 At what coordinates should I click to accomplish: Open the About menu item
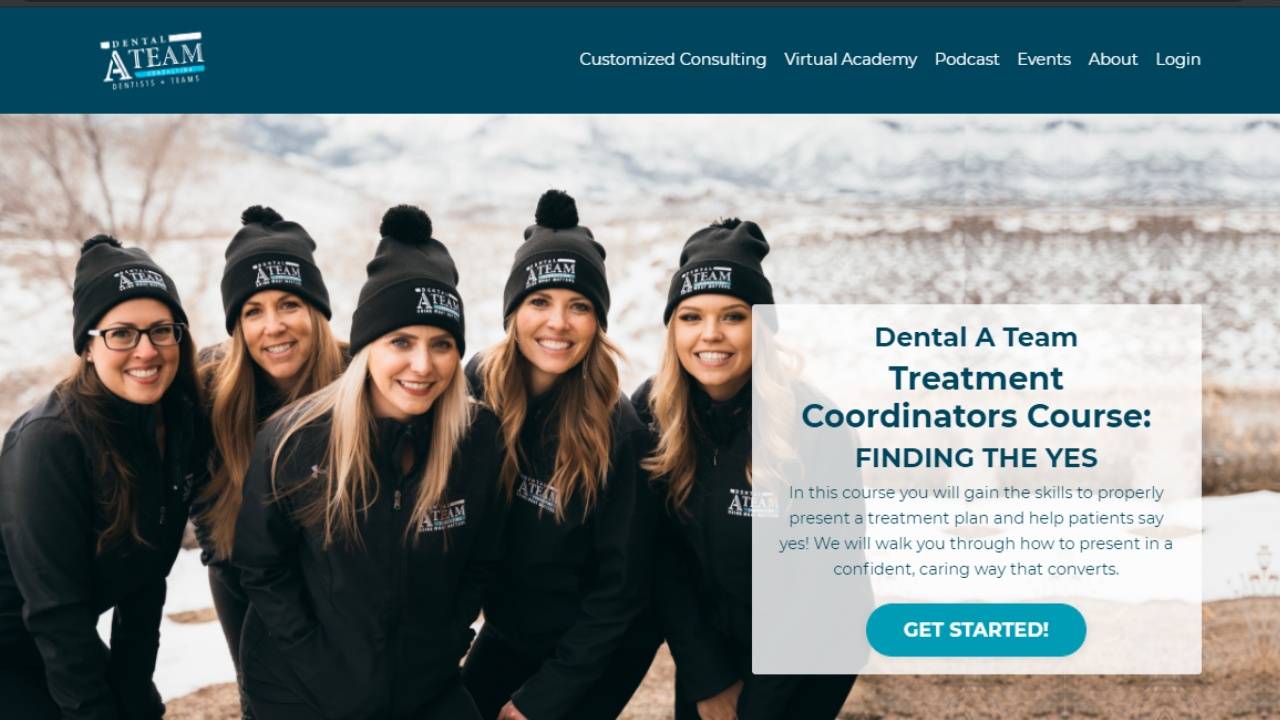1113,59
